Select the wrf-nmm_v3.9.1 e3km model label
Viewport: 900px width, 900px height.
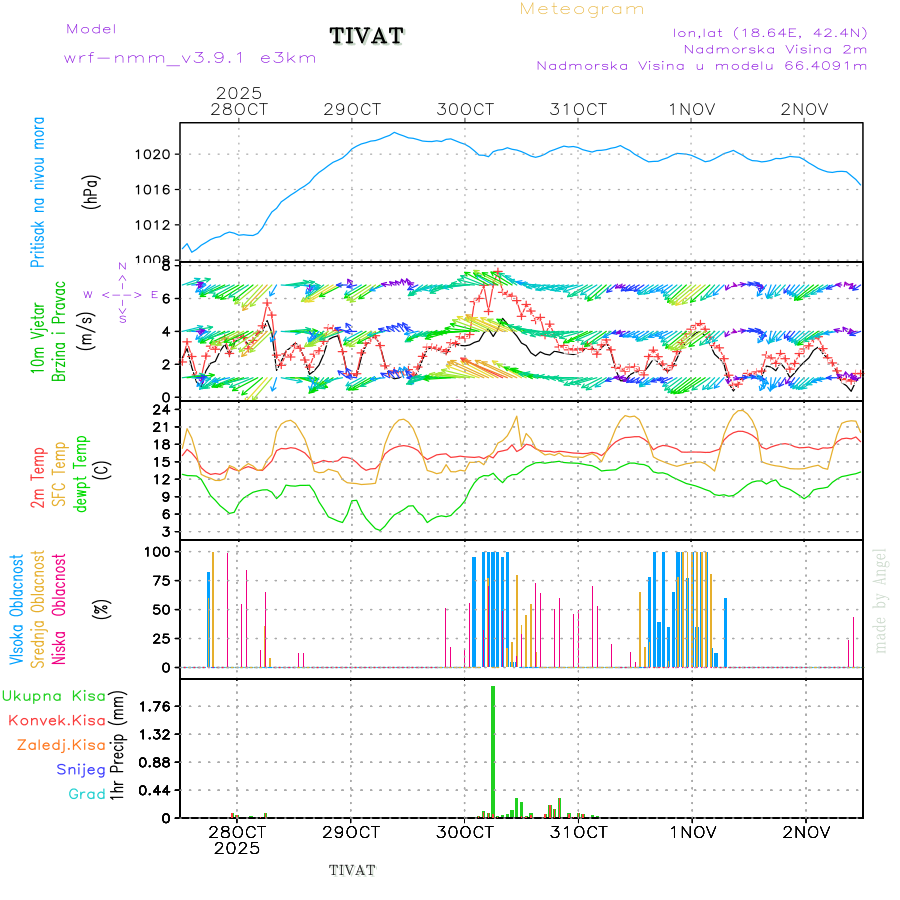190,58
